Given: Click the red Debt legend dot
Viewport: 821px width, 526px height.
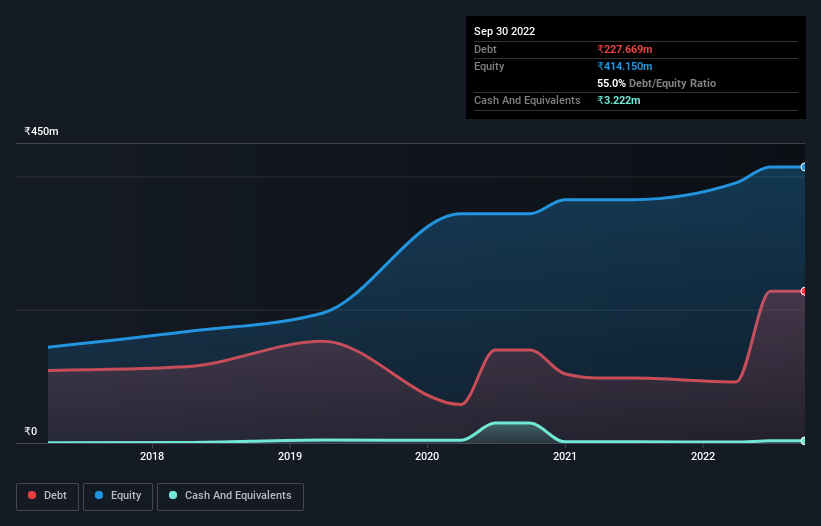Looking at the screenshot, I should [x=32, y=495].
